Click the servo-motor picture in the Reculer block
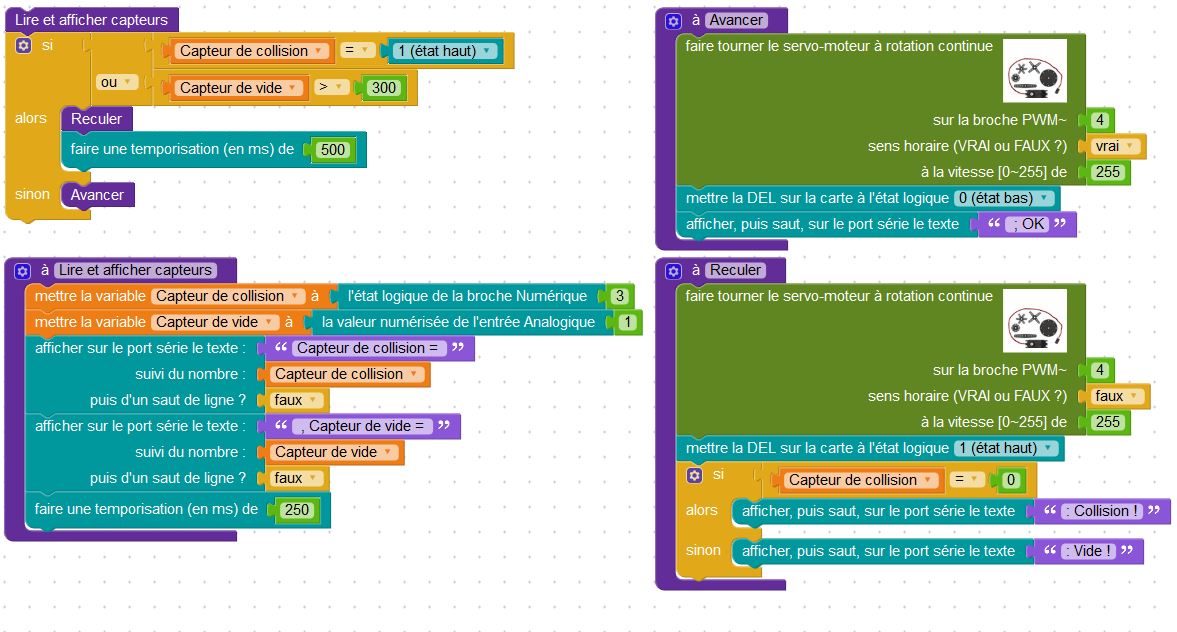Image resolution: width=1177 pixels, height=632 pixels. tap(1034, 321)
